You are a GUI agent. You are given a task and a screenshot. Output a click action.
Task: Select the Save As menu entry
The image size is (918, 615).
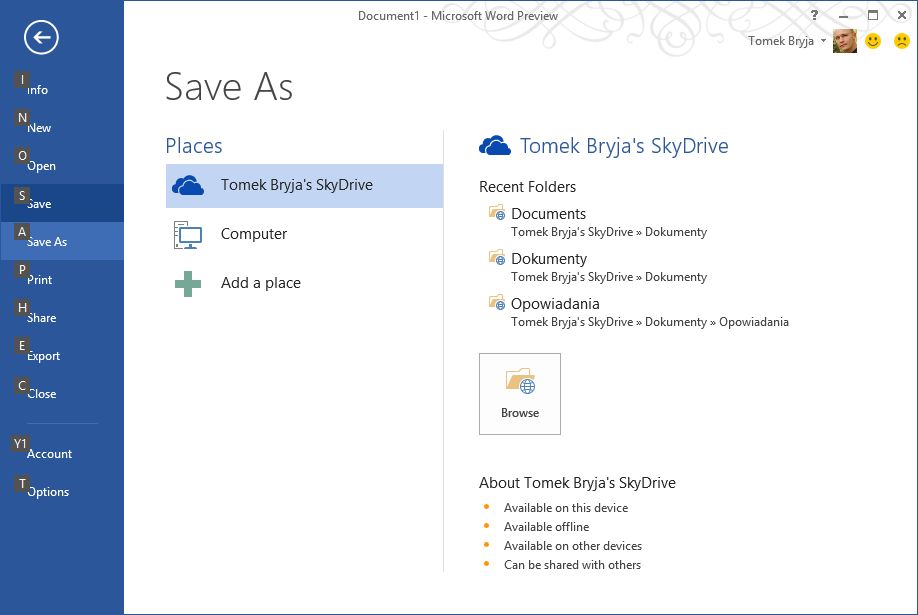click(x=61, y=241)
